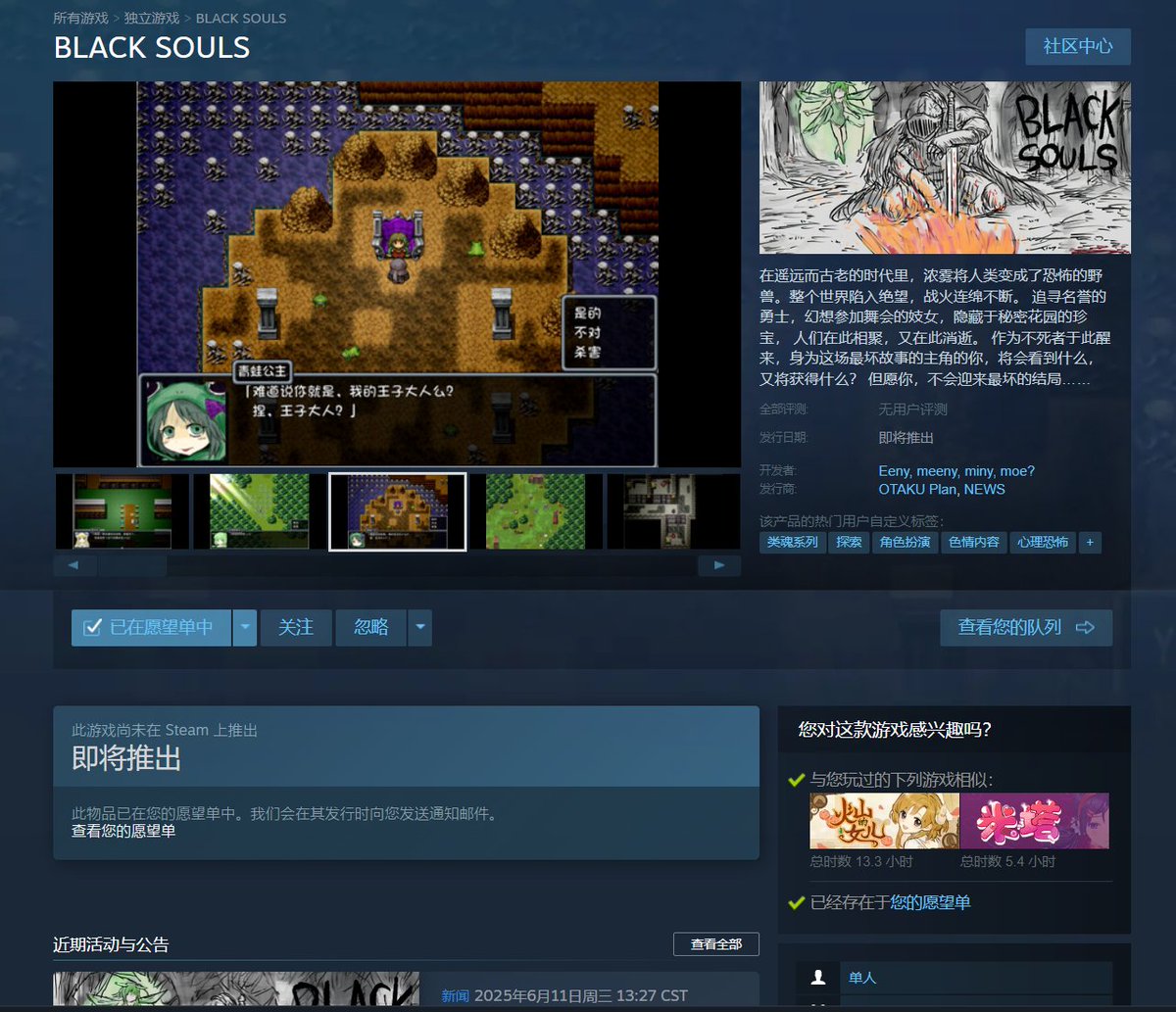
Task: Open the 色情内容 tag
Action: point(974,542)
